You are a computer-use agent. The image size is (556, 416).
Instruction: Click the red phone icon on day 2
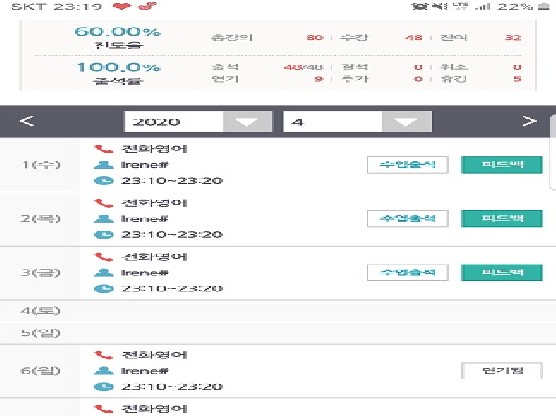click(x=103, y=203)
